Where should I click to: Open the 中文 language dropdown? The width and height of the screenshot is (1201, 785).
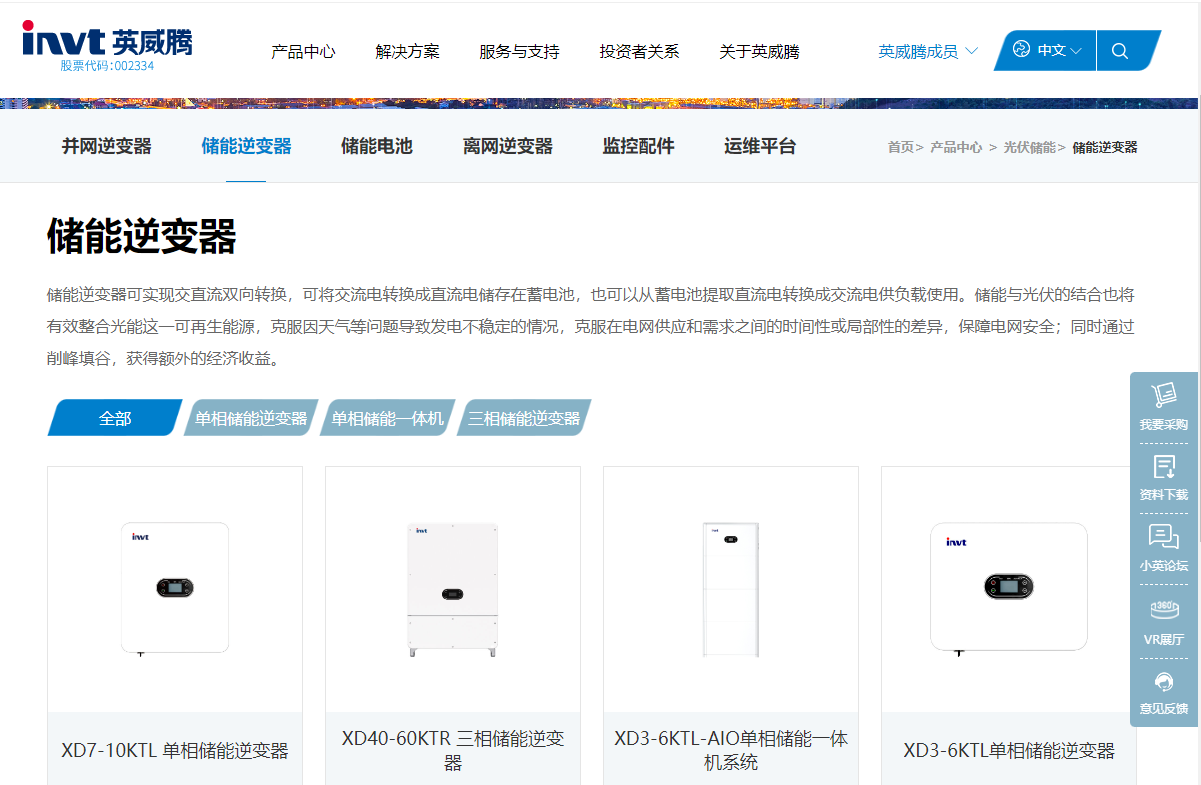point(1059,50)
